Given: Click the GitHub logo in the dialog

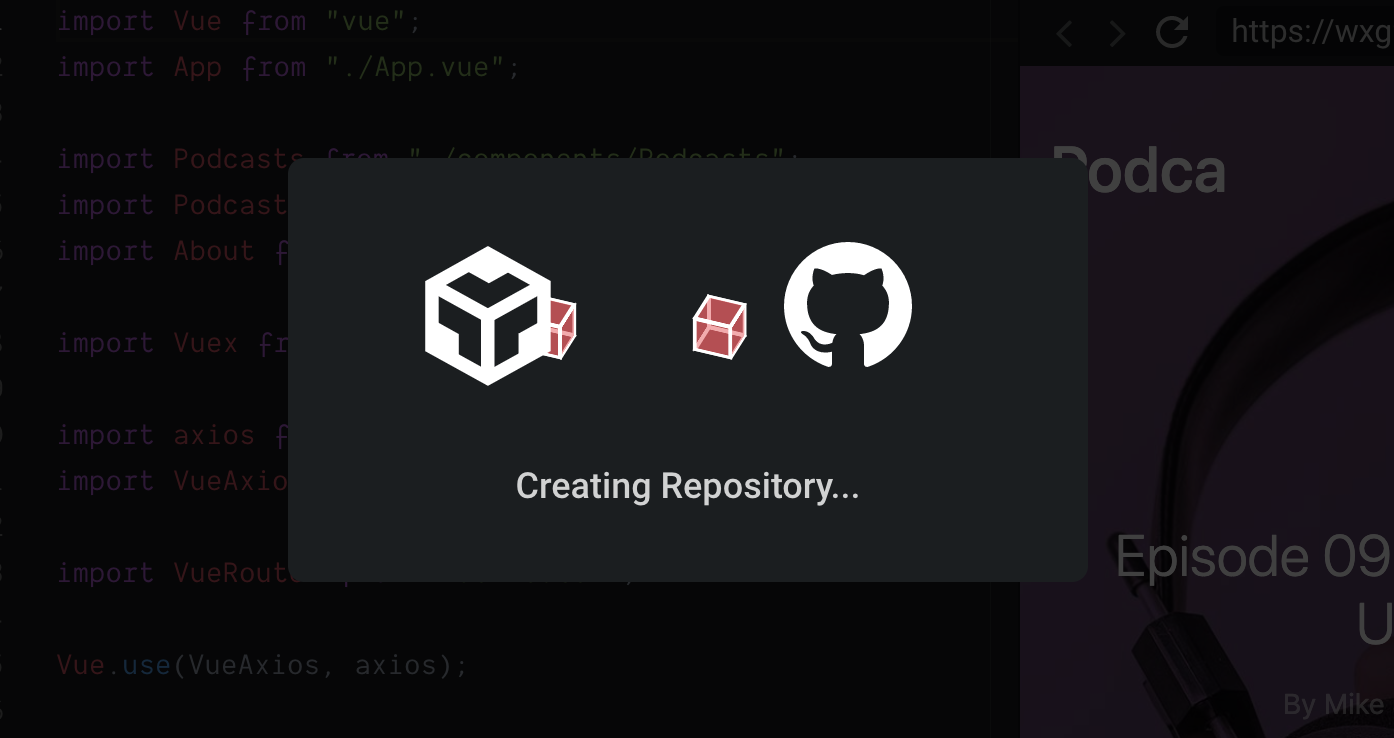Looking at the screenshot, I should (848, 305).
